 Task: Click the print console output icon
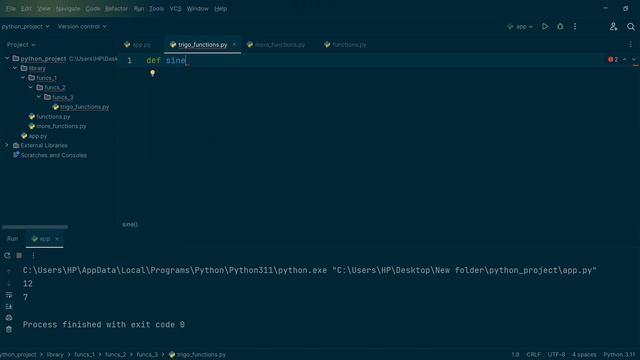(9, 318)
